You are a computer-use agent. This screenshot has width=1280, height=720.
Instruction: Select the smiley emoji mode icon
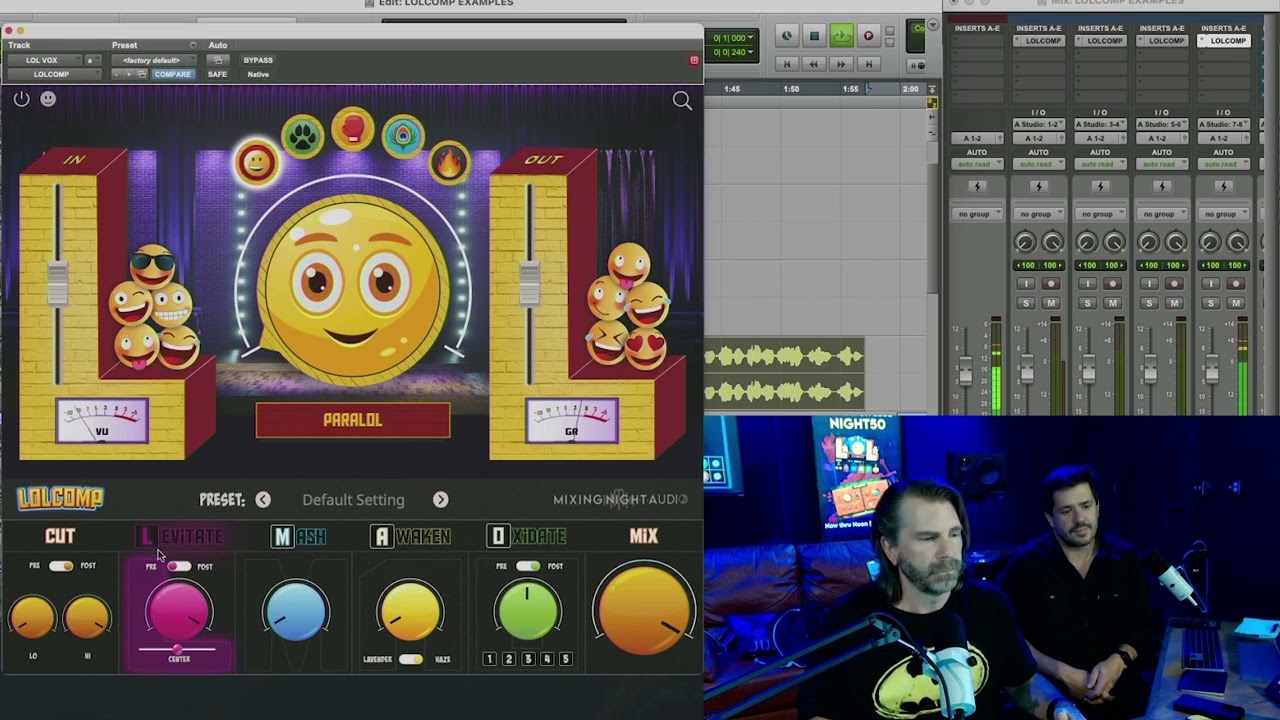click(x=256, y=162)
